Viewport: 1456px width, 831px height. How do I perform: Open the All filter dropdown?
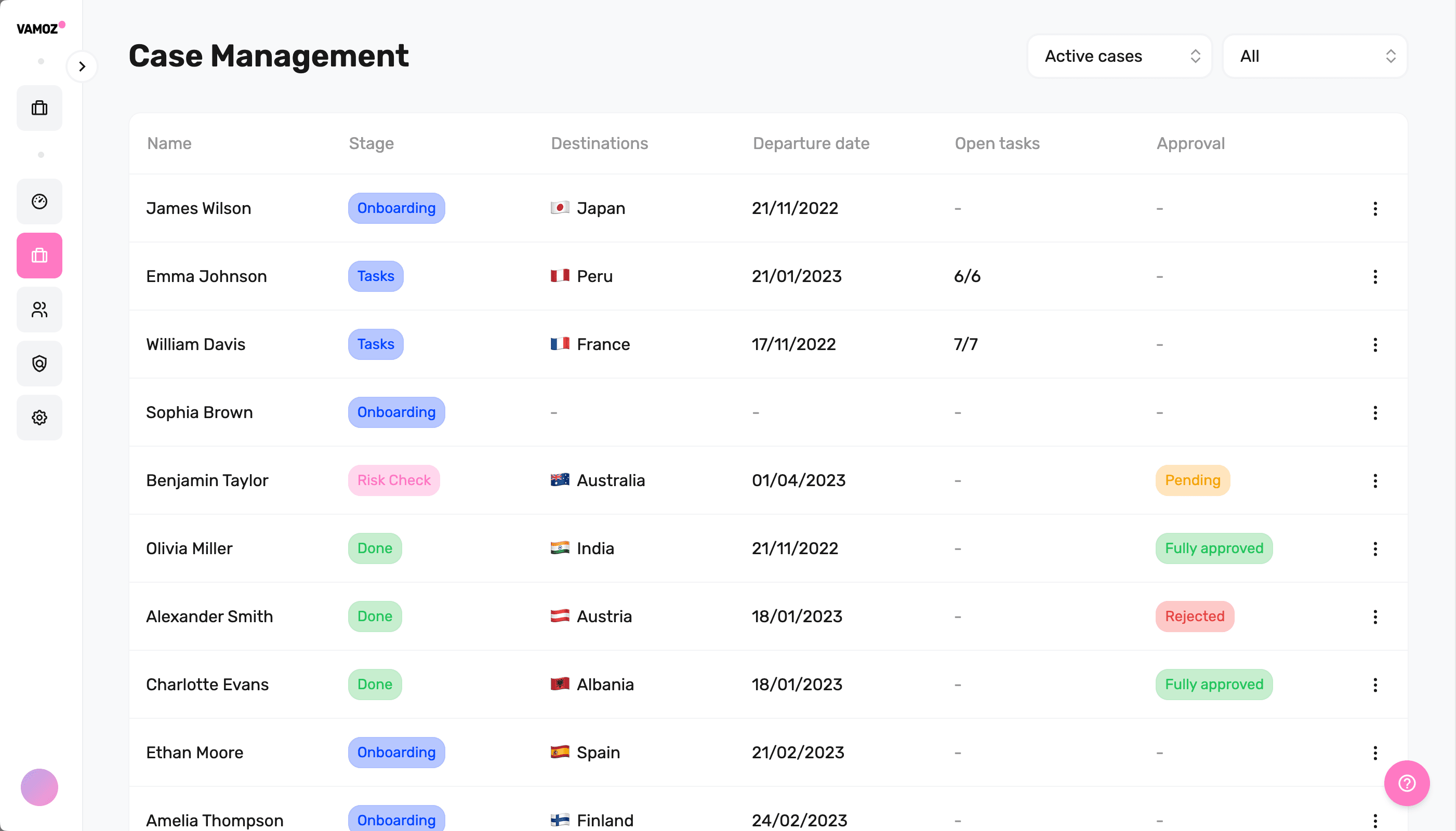tap(1314, 56)
